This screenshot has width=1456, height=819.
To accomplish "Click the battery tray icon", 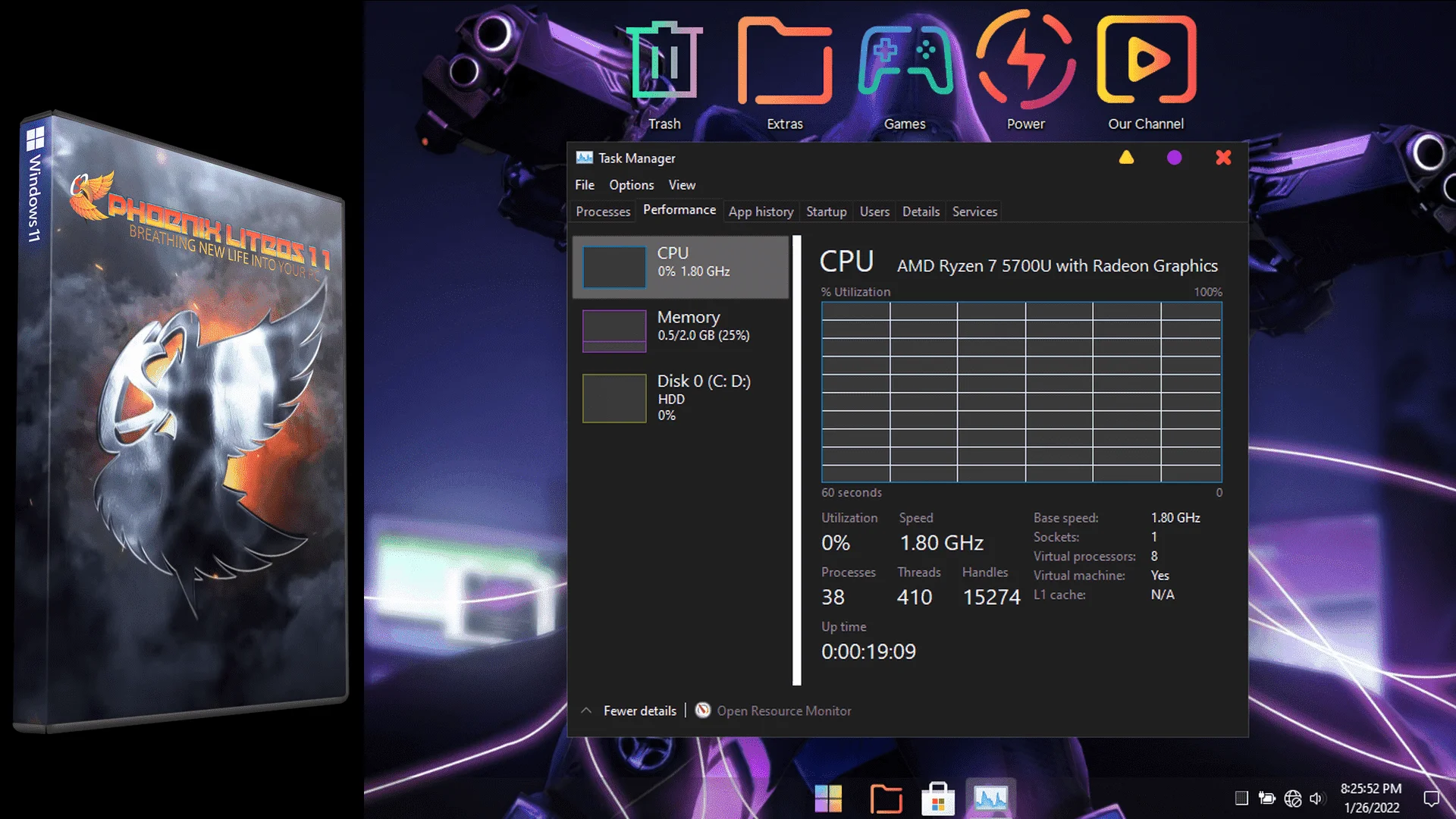I will click(1266, 798).
